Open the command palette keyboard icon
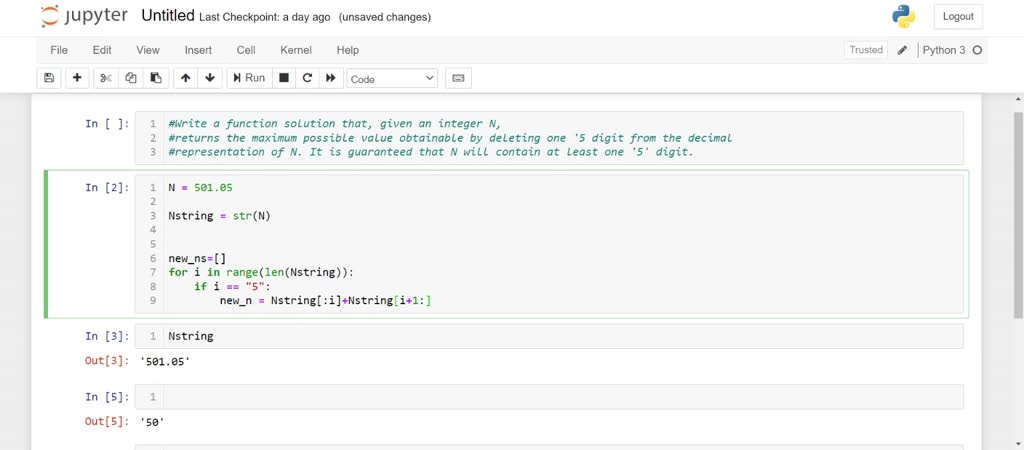The width and height of the screenshot is (1024, 450). click(458, 78)
